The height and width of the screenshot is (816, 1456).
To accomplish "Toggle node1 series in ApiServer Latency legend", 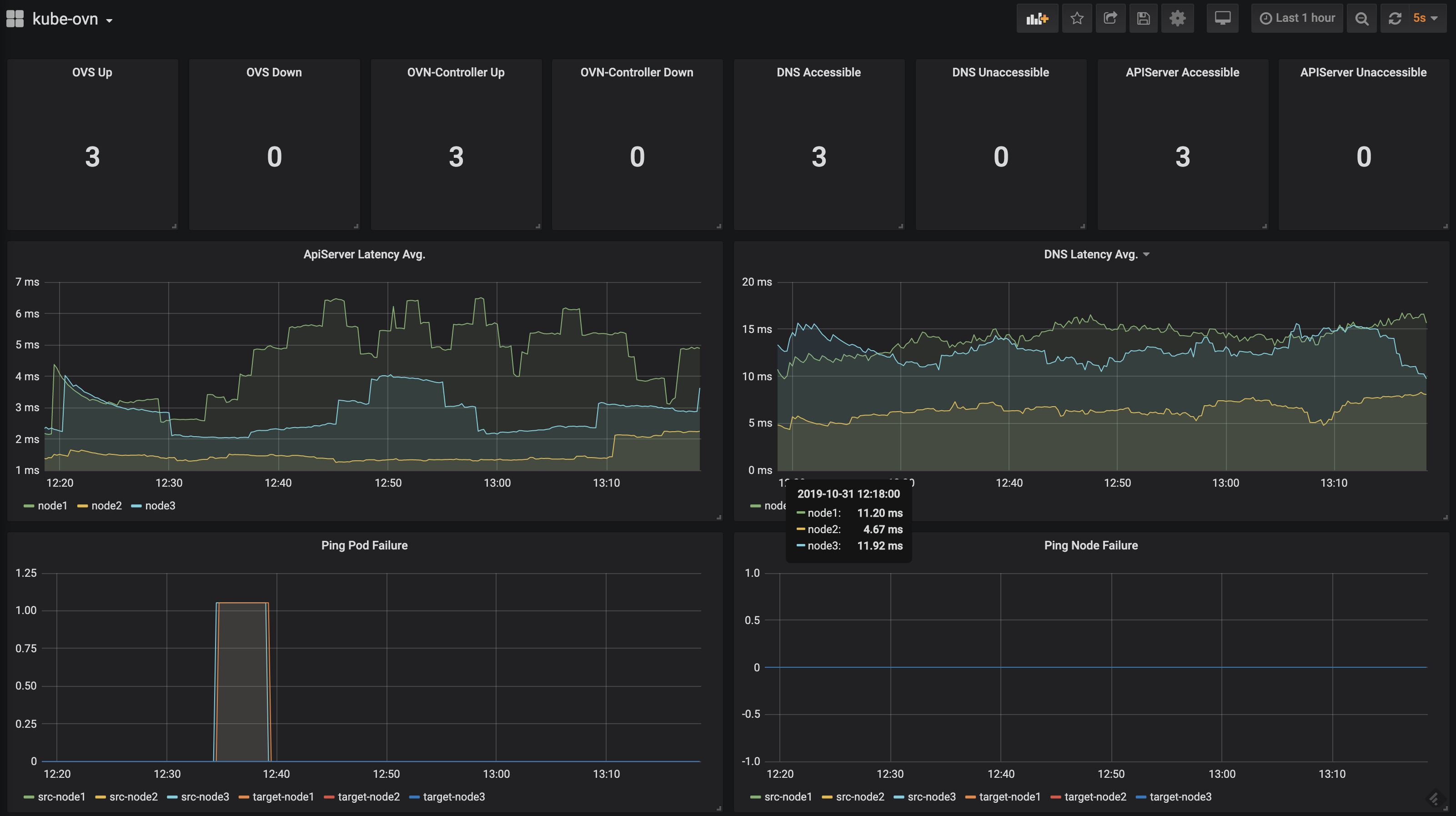I will point(52,505).
